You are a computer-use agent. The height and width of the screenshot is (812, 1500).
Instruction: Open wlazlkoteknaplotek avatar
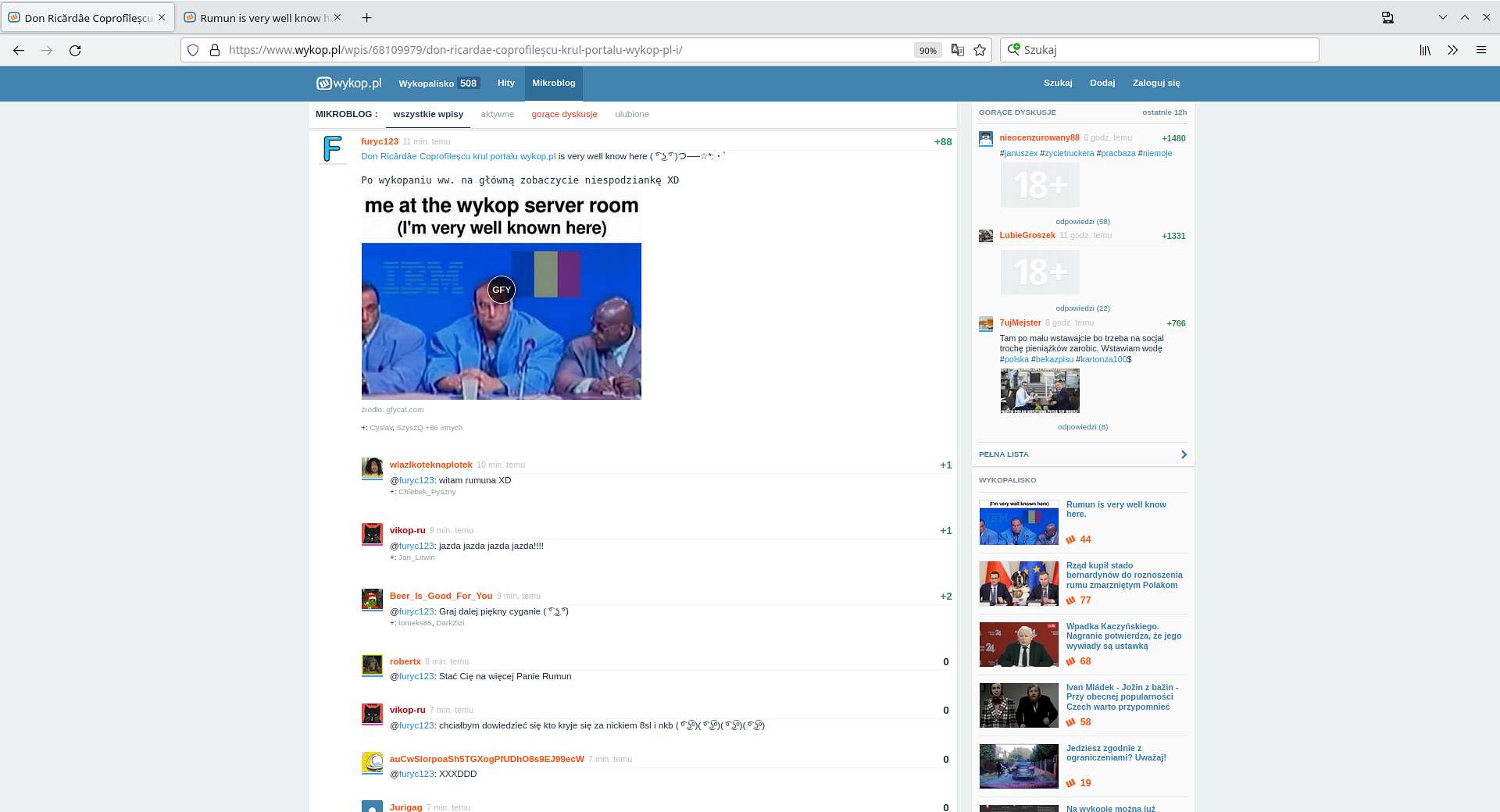(x=372, y=468)
